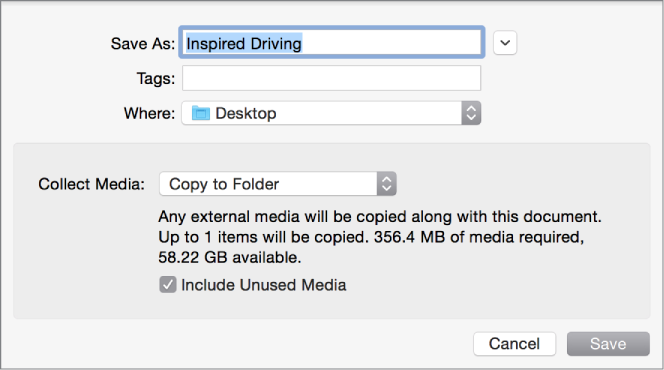664x370 pixels.
Task: Click the 'Include Unused Media' label text
Action: pyautogui.click(x=264, y=285)
